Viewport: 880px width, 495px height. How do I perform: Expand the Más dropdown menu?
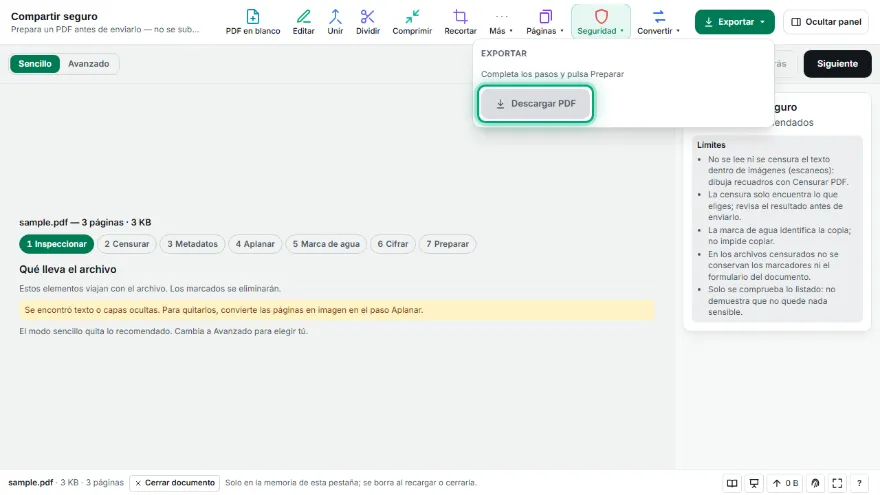click(x=501, y=22)
